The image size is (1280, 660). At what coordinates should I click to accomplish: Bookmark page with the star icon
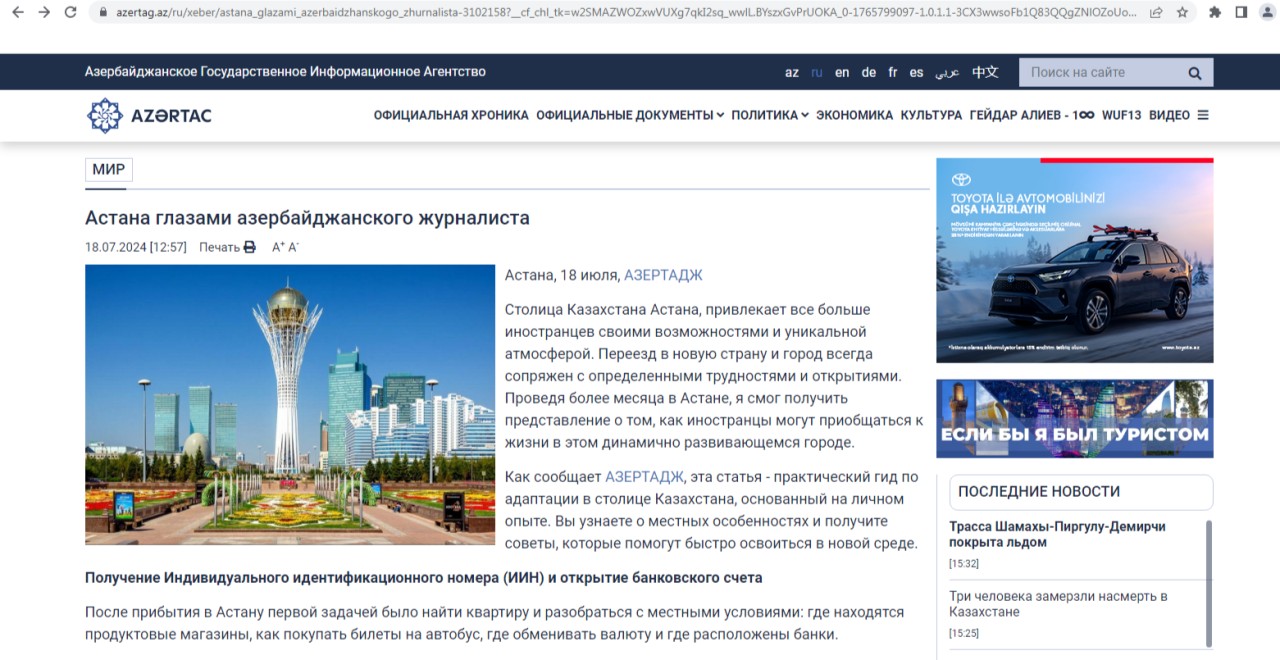(x=1183, y=12)
